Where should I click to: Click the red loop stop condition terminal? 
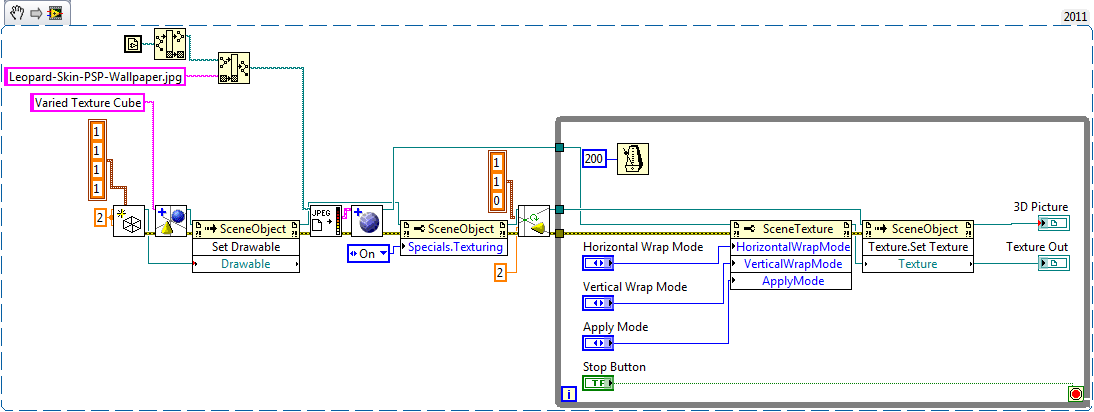coord(1075,394)
